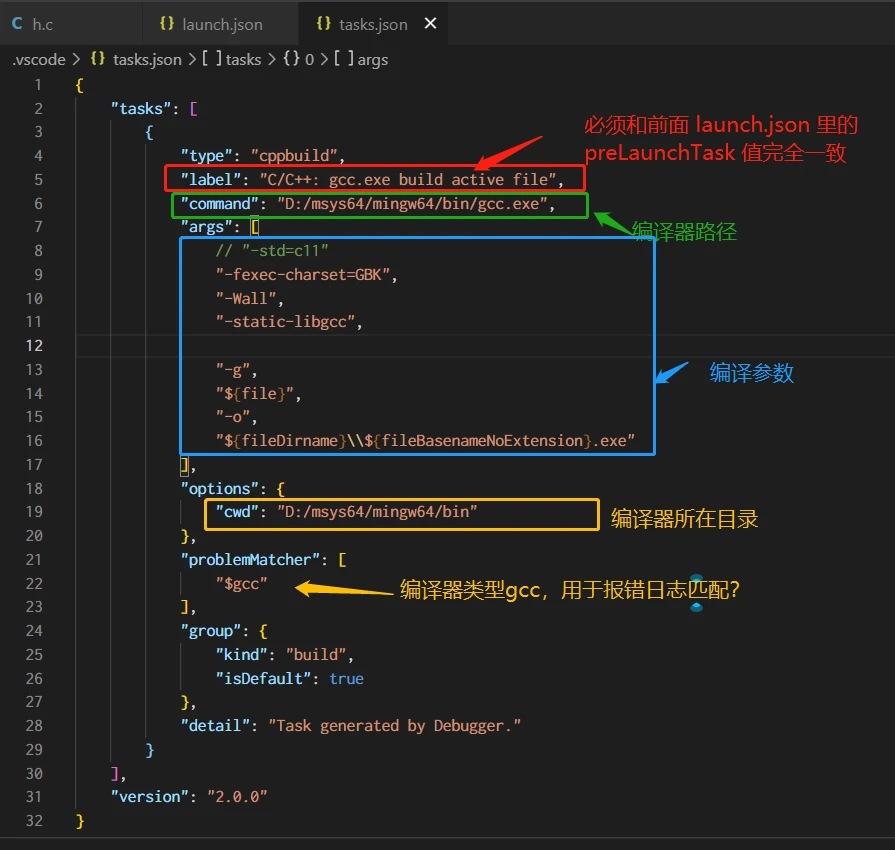Place cursor on the "command" key
The width and height of the screenshot is (895, 850).
[220, 204]
